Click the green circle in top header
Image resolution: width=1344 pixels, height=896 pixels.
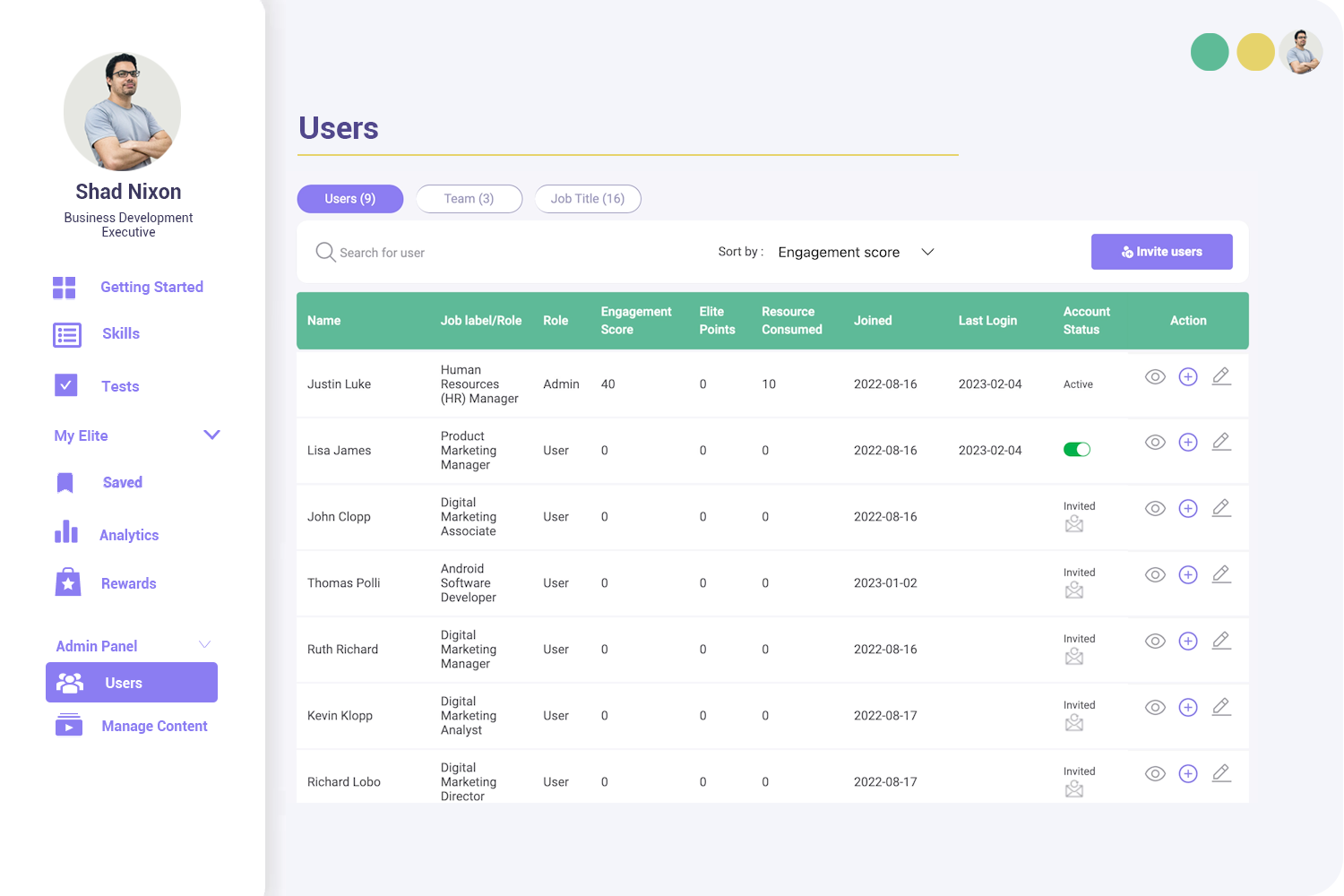[x=1209, y=52]
